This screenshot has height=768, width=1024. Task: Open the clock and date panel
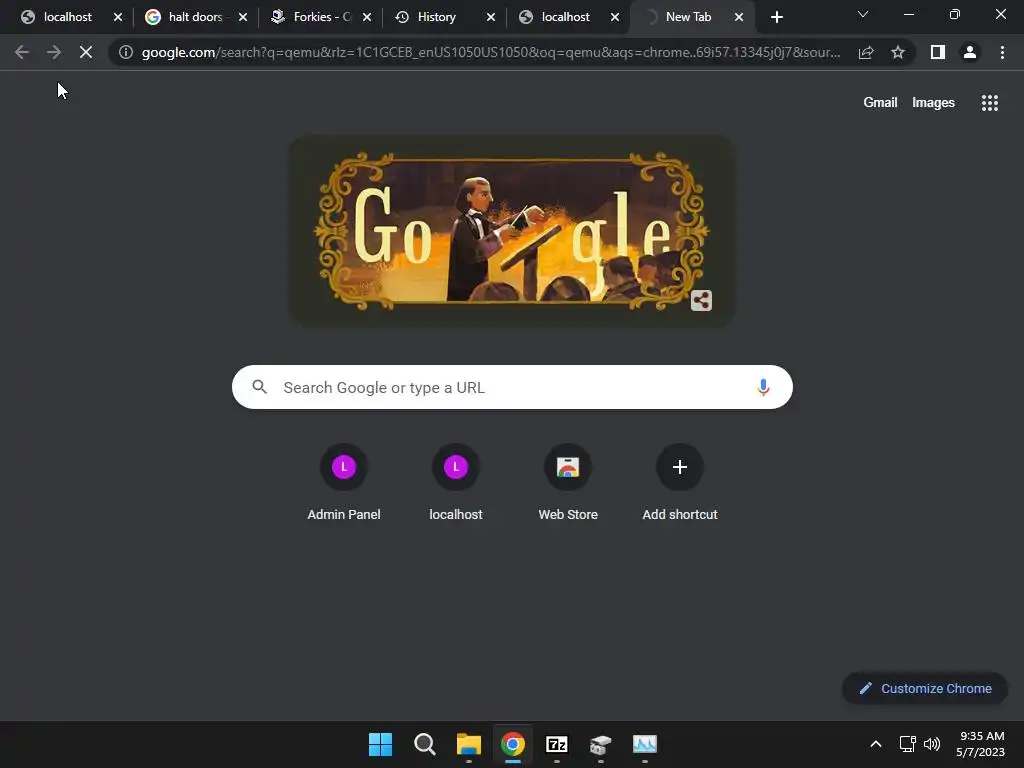[x=980, y=744]
